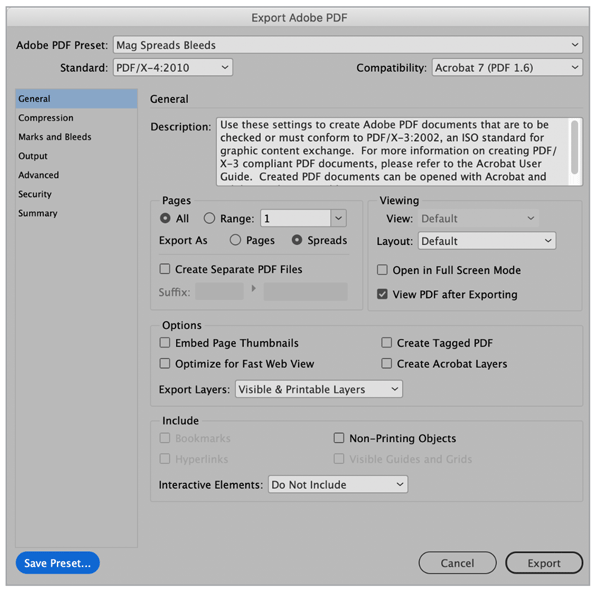Viewport: 600px width, 594px height.
Task: Open the Adobe PDF Preset dropdown
Action: (x=347, y=45)
